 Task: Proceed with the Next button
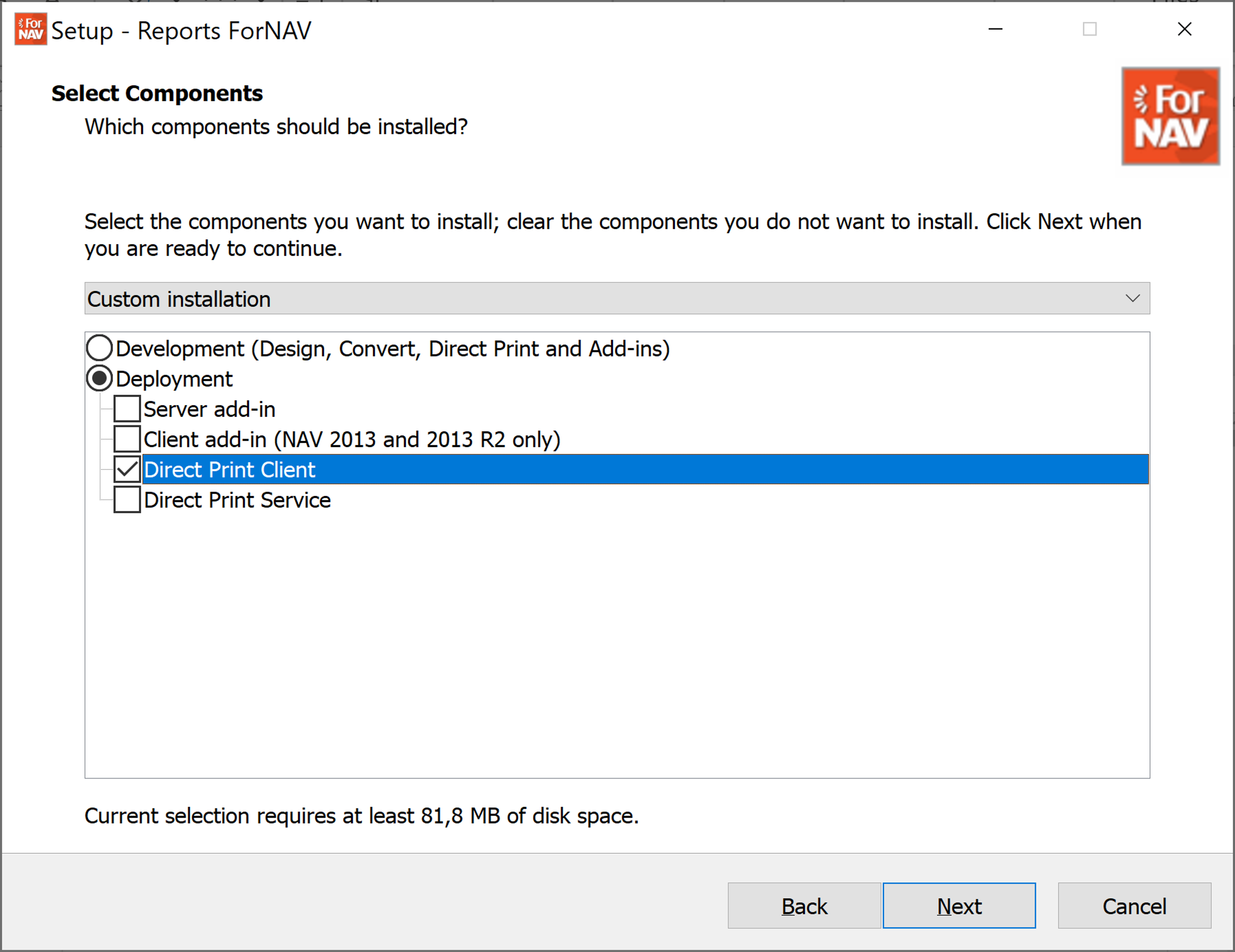[x=959, y=905]
